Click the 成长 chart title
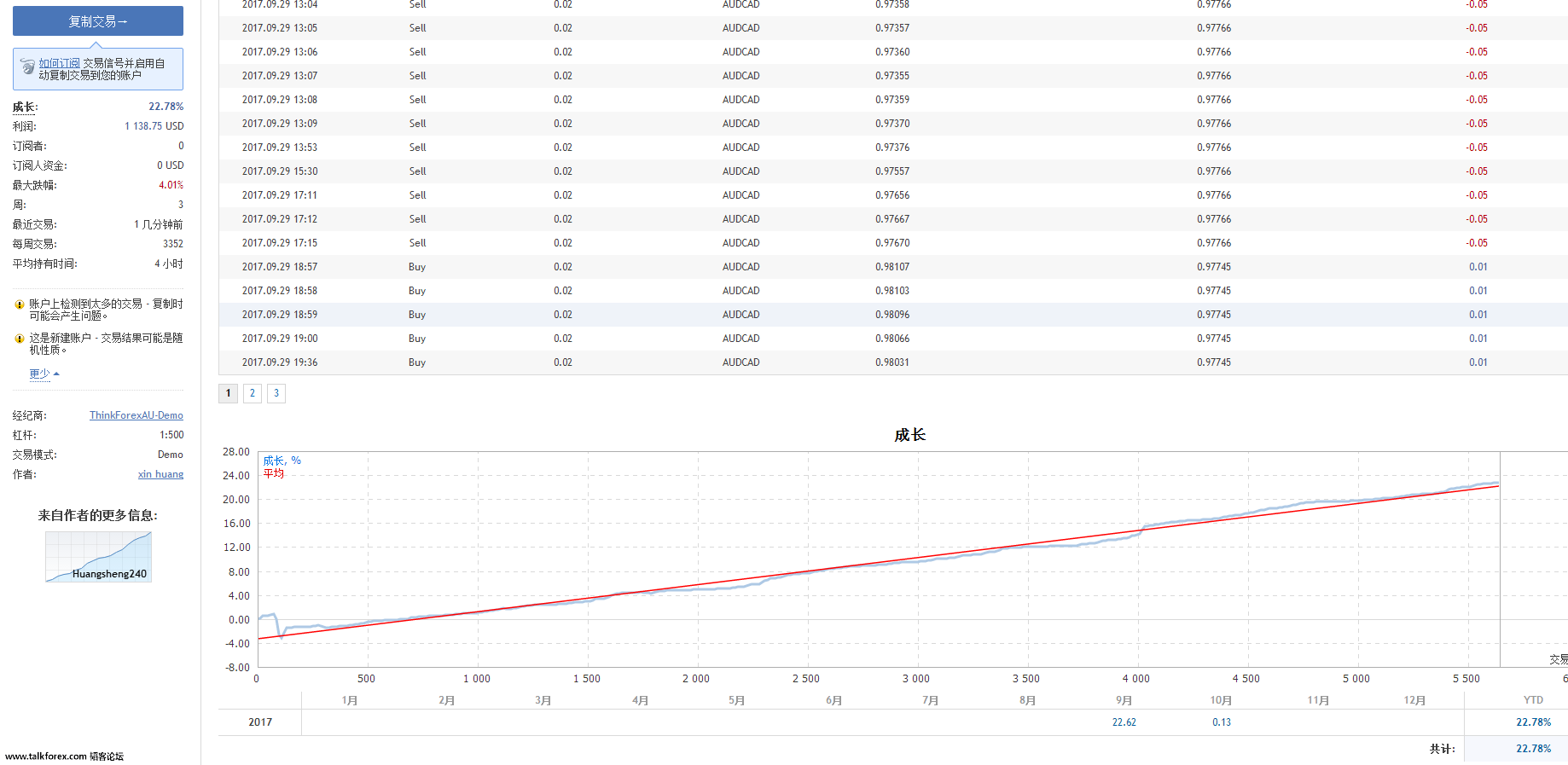Image resolution: width=1568 pixels, height=765 pixels. coord(910,435)
